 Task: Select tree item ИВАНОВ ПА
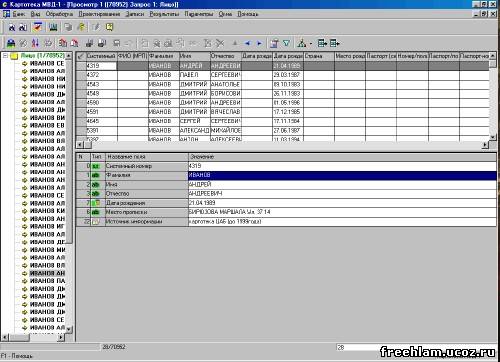47,281
